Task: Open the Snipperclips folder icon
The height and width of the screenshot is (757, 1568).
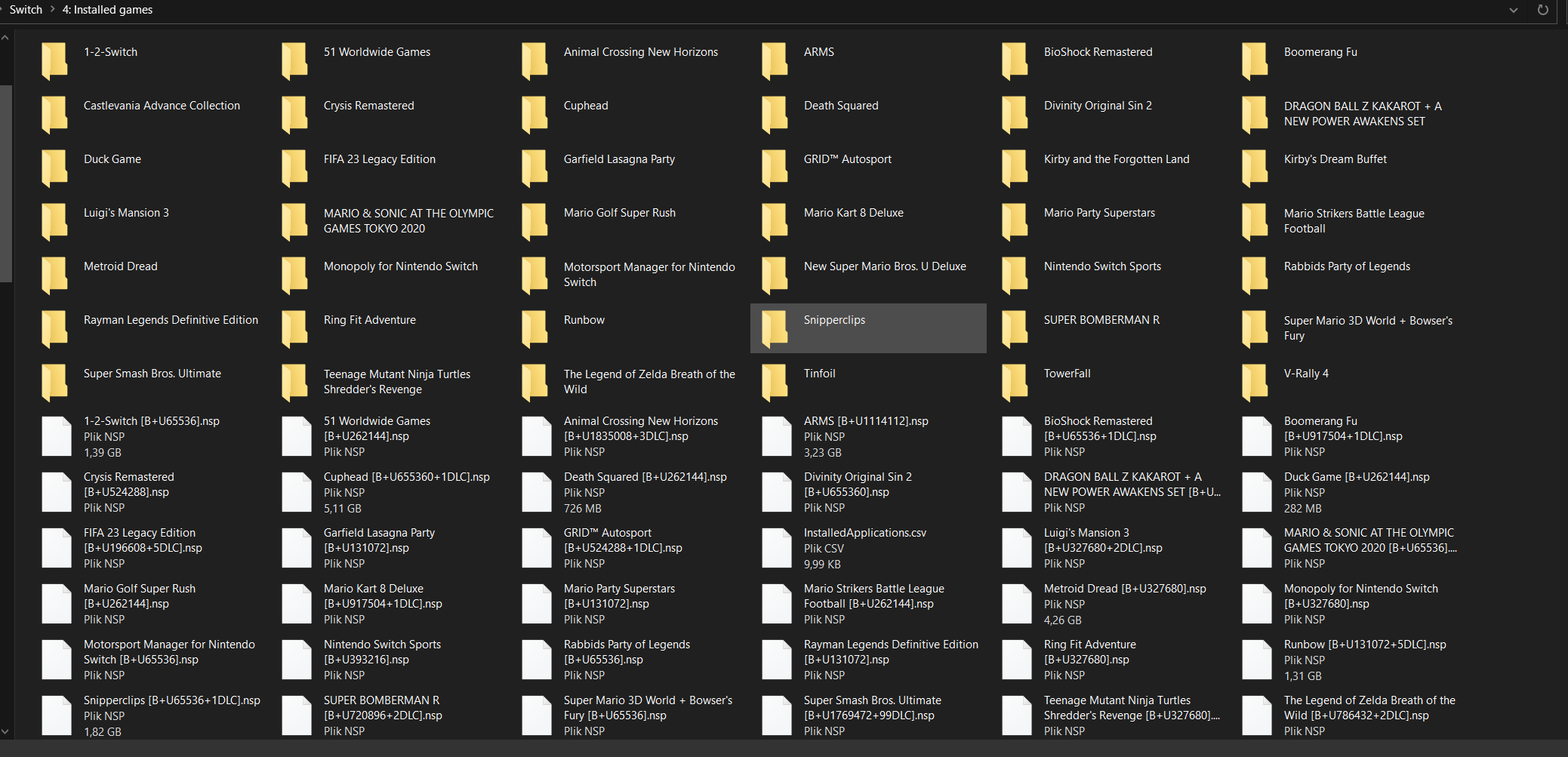Action: (x=775, y=329)
